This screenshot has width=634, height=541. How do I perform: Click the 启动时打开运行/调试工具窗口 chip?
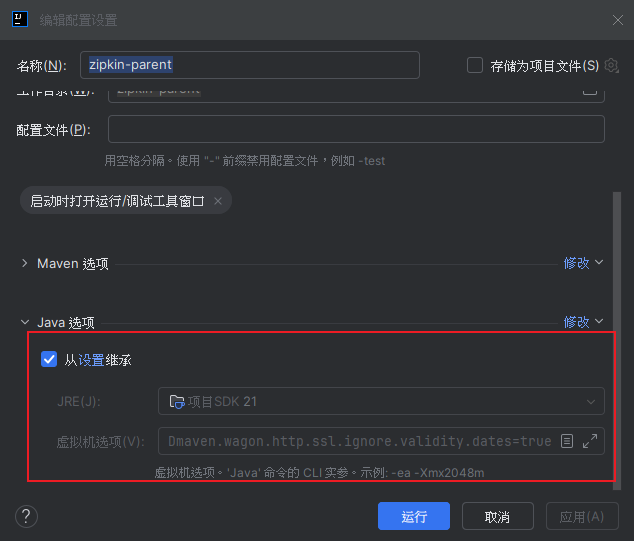click(x=126, y=201)
